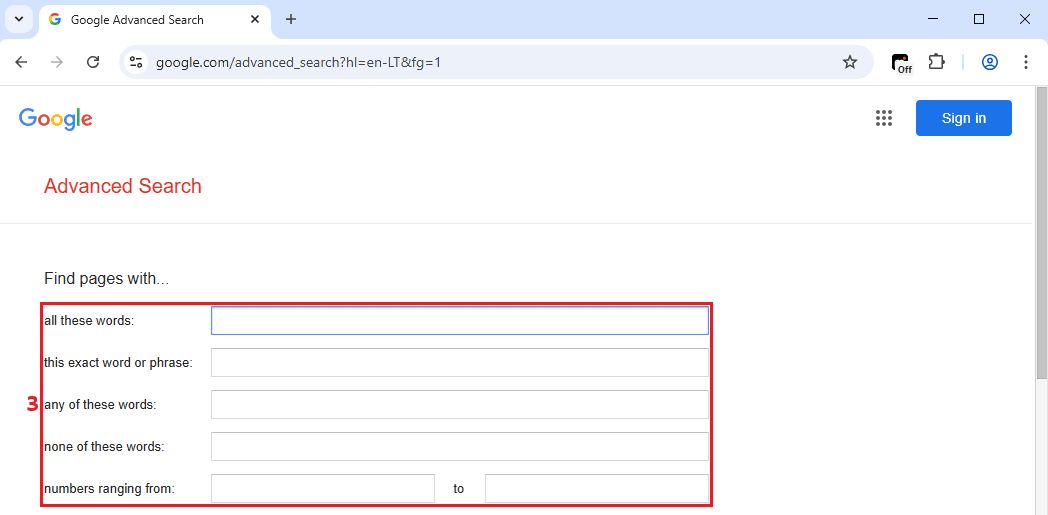The height and width of the screenshot is (515, 1048).
Task: Expand the tab search dropdown arrow
Action: coord(18,19)
